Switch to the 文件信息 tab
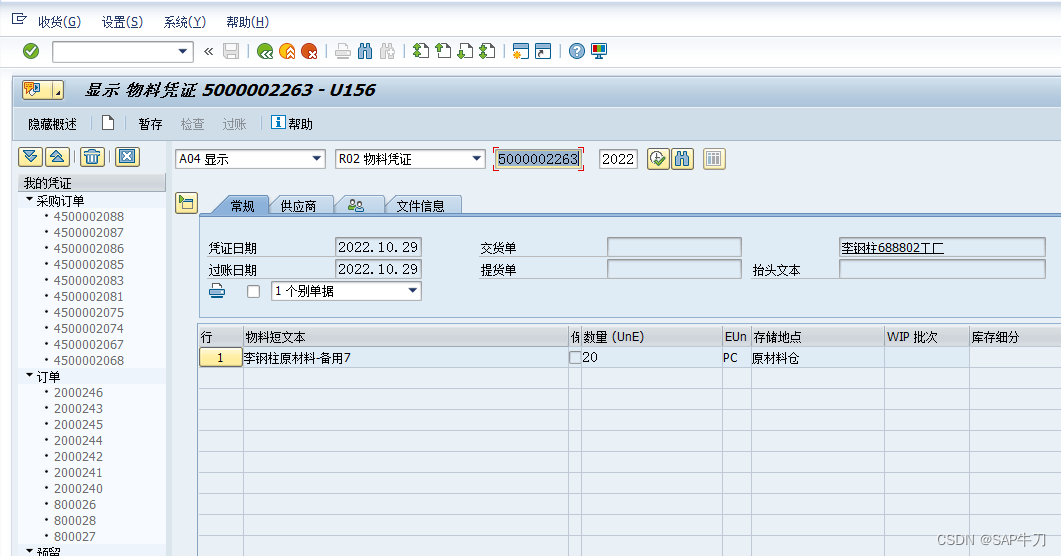This screenshot has width=1061, height=556. (421, 206)
